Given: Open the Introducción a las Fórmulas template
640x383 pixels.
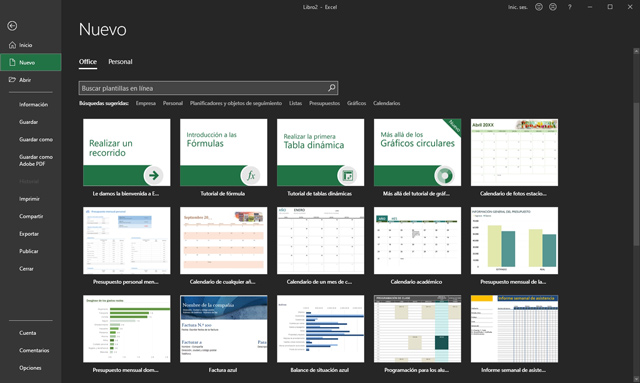Looking at the screenshot, I should [x=224, y=152].
